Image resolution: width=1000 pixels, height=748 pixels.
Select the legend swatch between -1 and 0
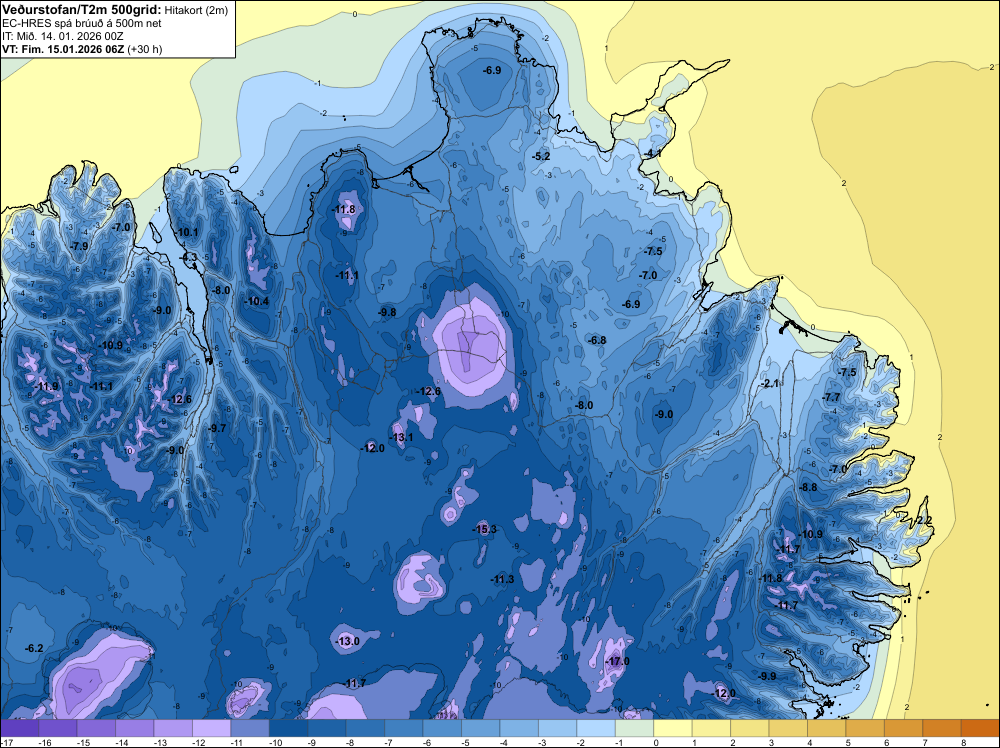(635, 728)
